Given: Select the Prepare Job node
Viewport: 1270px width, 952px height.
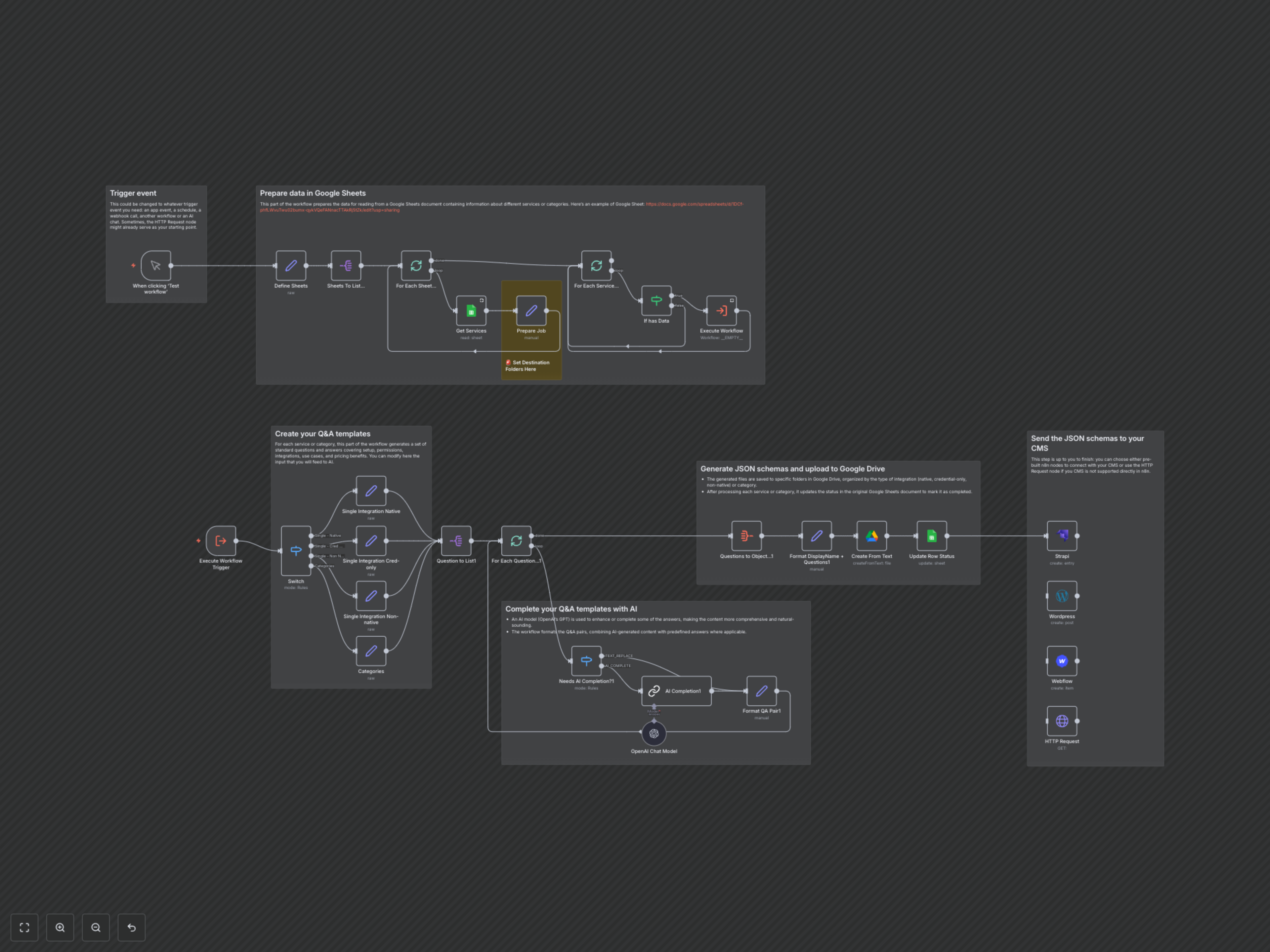Looking at the screenshot, I should pyautogui.click(x=530, y=310).
